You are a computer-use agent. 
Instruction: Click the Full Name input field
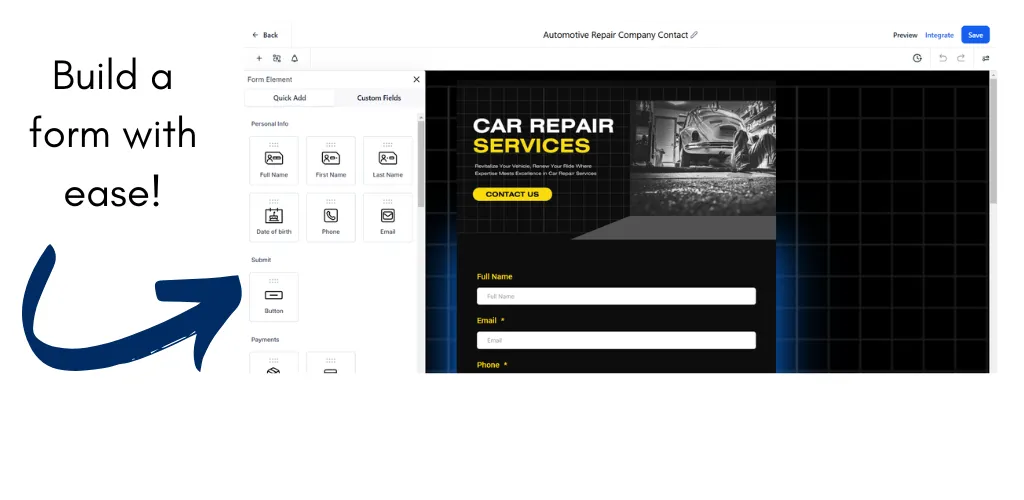[616, 296]
